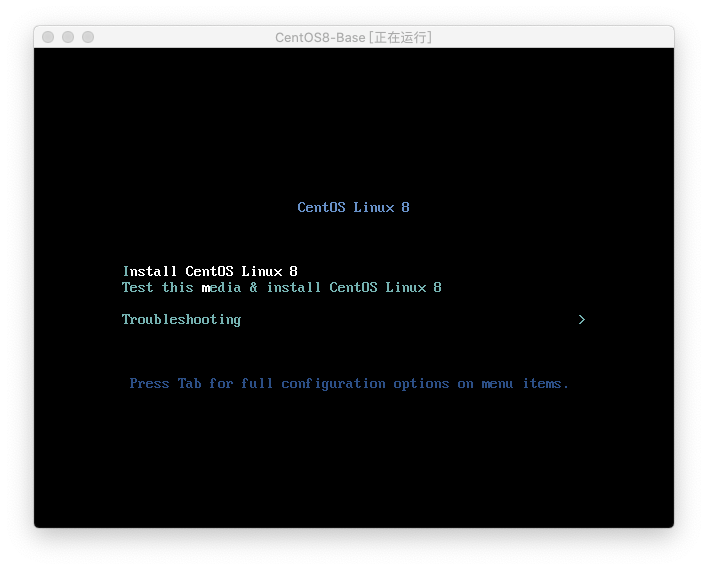
Task: Click "configuration options" in the bottom hint
Action: click(x=365, y=383)
